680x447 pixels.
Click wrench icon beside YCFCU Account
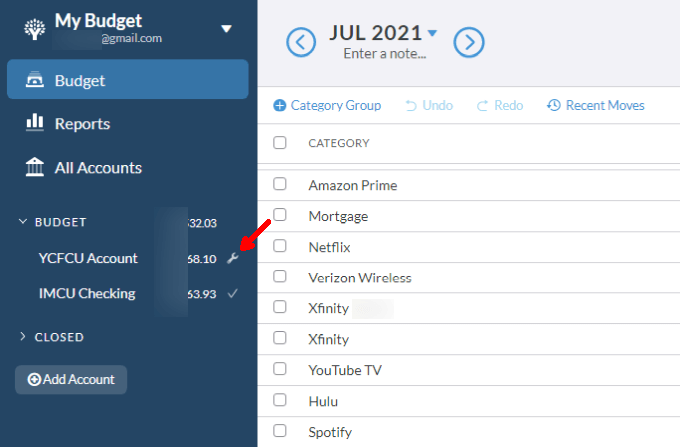[232, 259]
